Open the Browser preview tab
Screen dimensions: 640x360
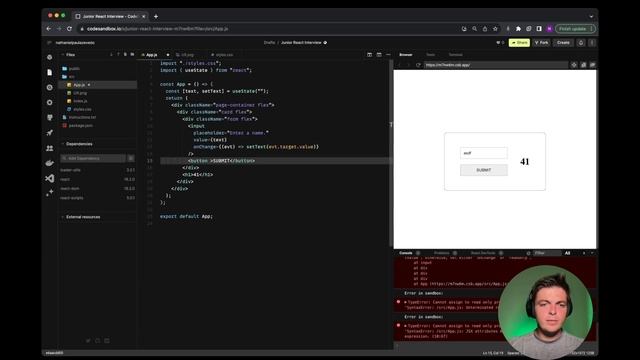point(405,55)
